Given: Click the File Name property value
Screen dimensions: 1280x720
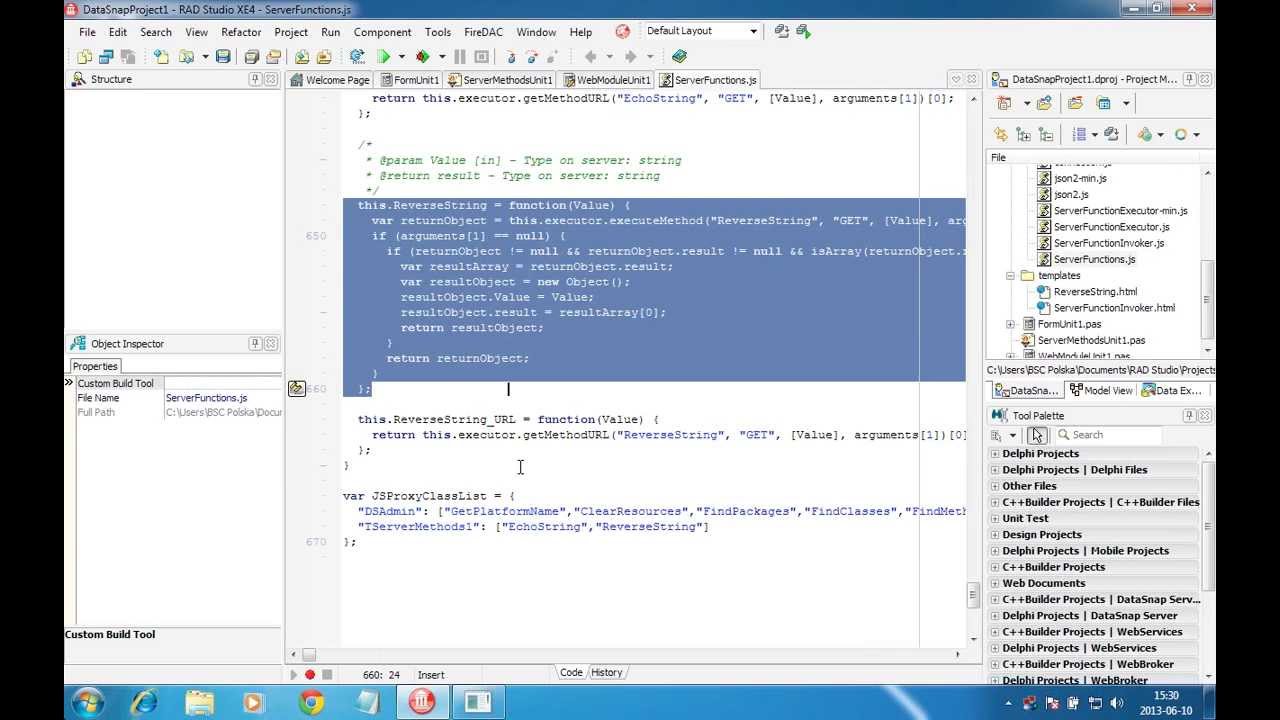Looking at the screenshot, I should [x=223, y=398].
